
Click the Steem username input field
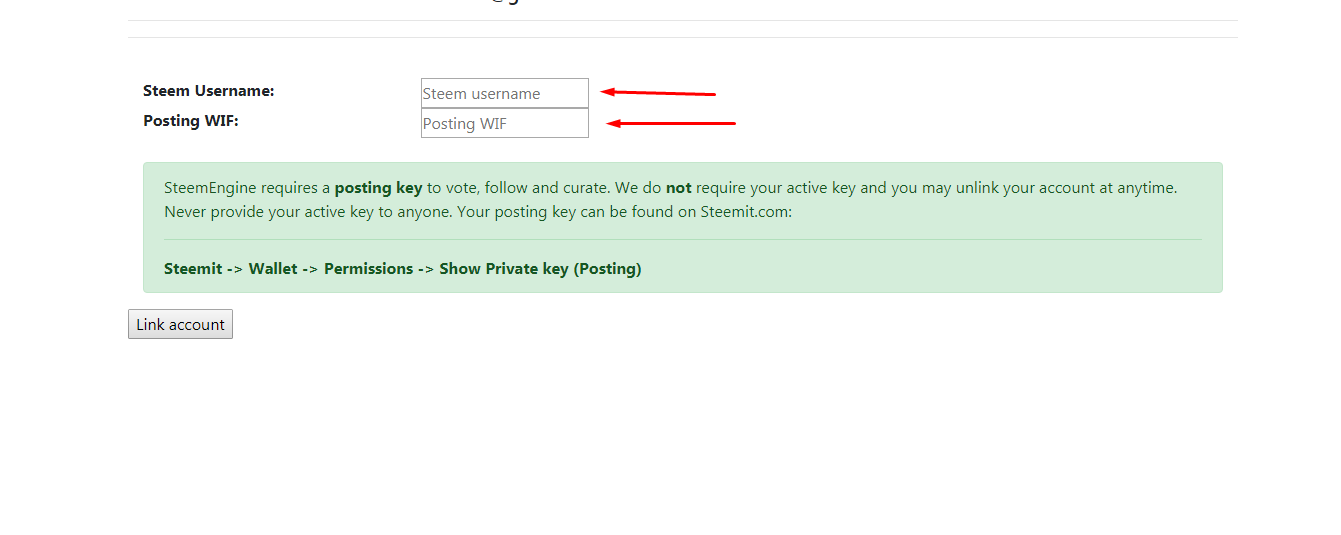[505, 93]
